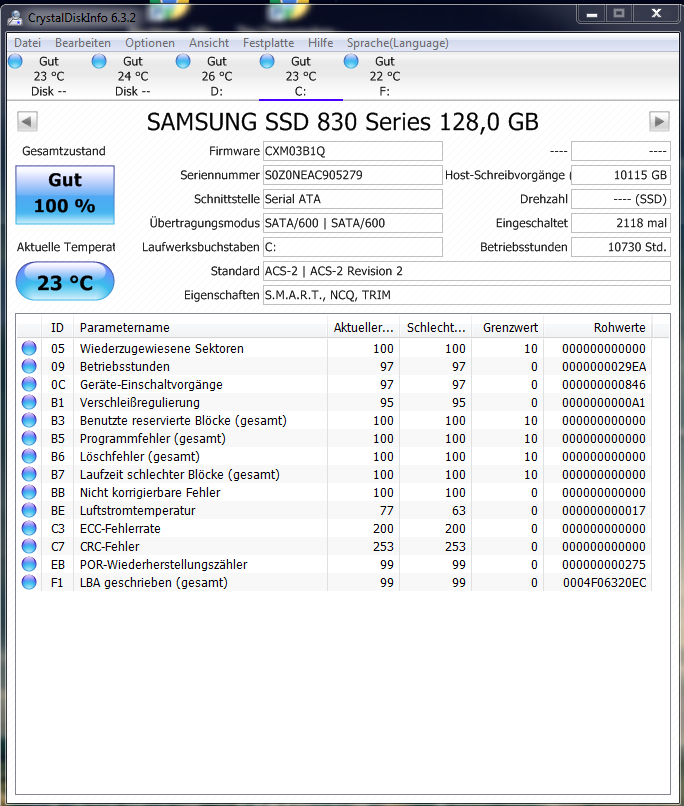Click the ID column header
The width and height of the screenshot is (684, 806).
tap(57, 327)
